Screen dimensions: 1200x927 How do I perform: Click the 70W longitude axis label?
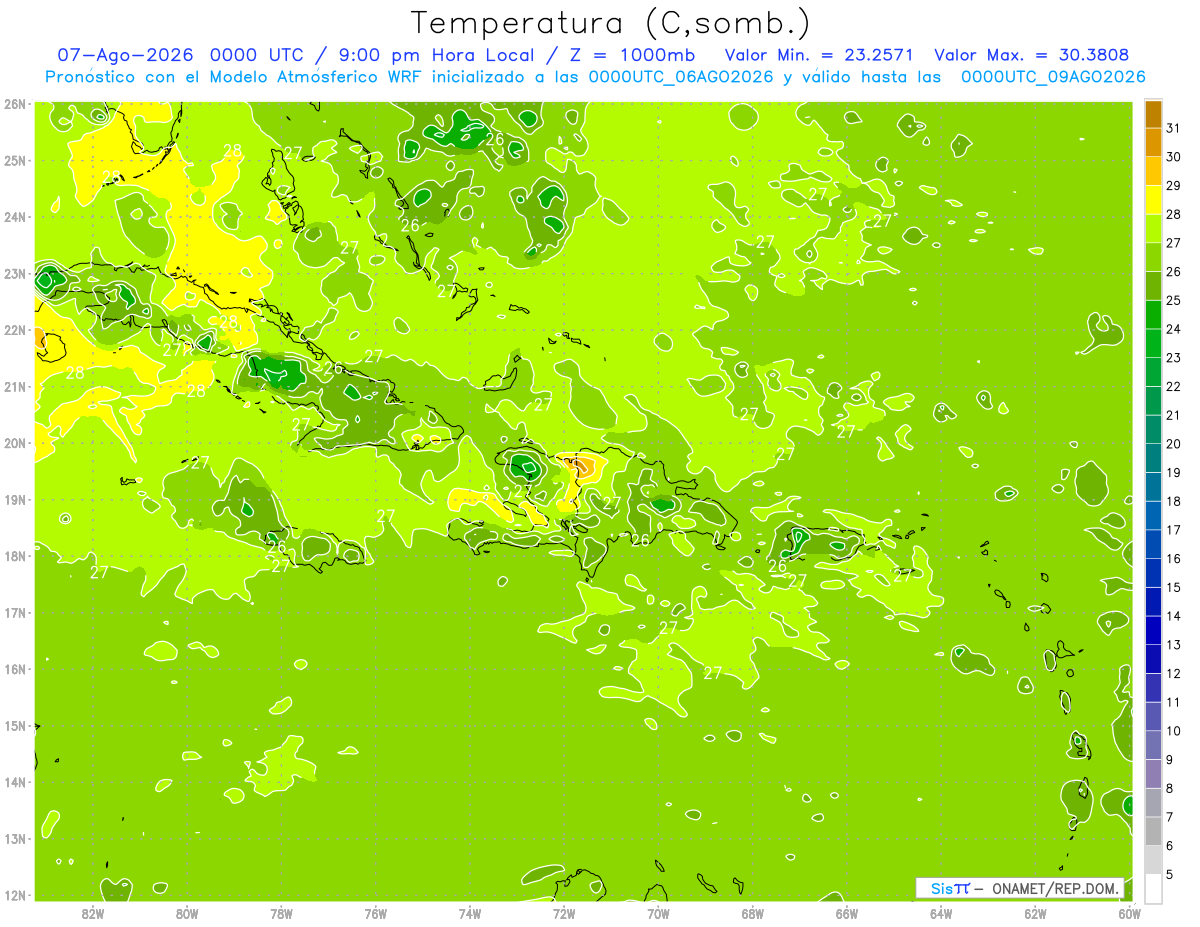pyautogui.click(x=658, y=913)
